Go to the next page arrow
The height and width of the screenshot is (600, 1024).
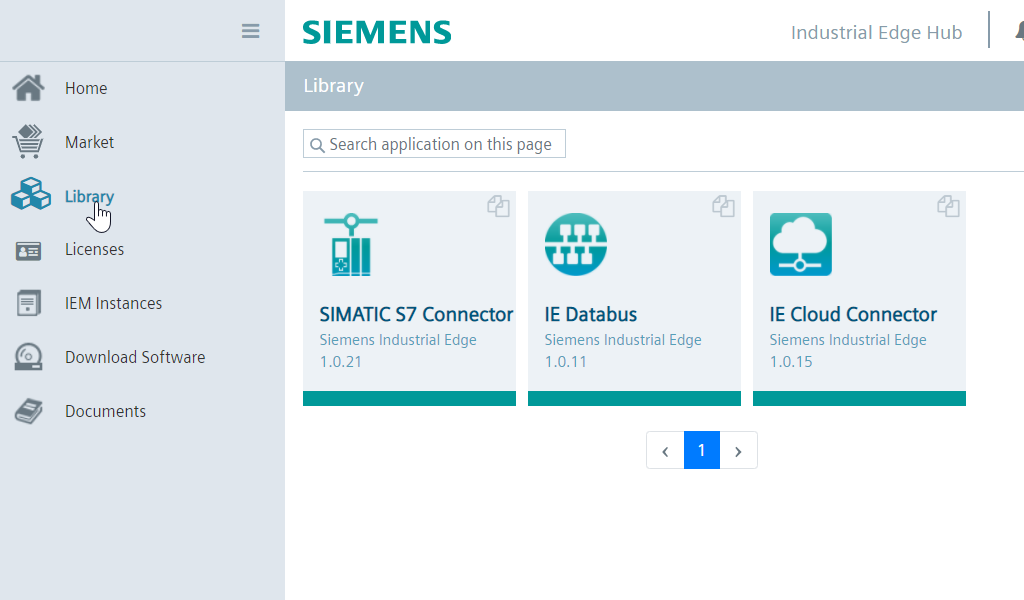[x=738, y=451]
